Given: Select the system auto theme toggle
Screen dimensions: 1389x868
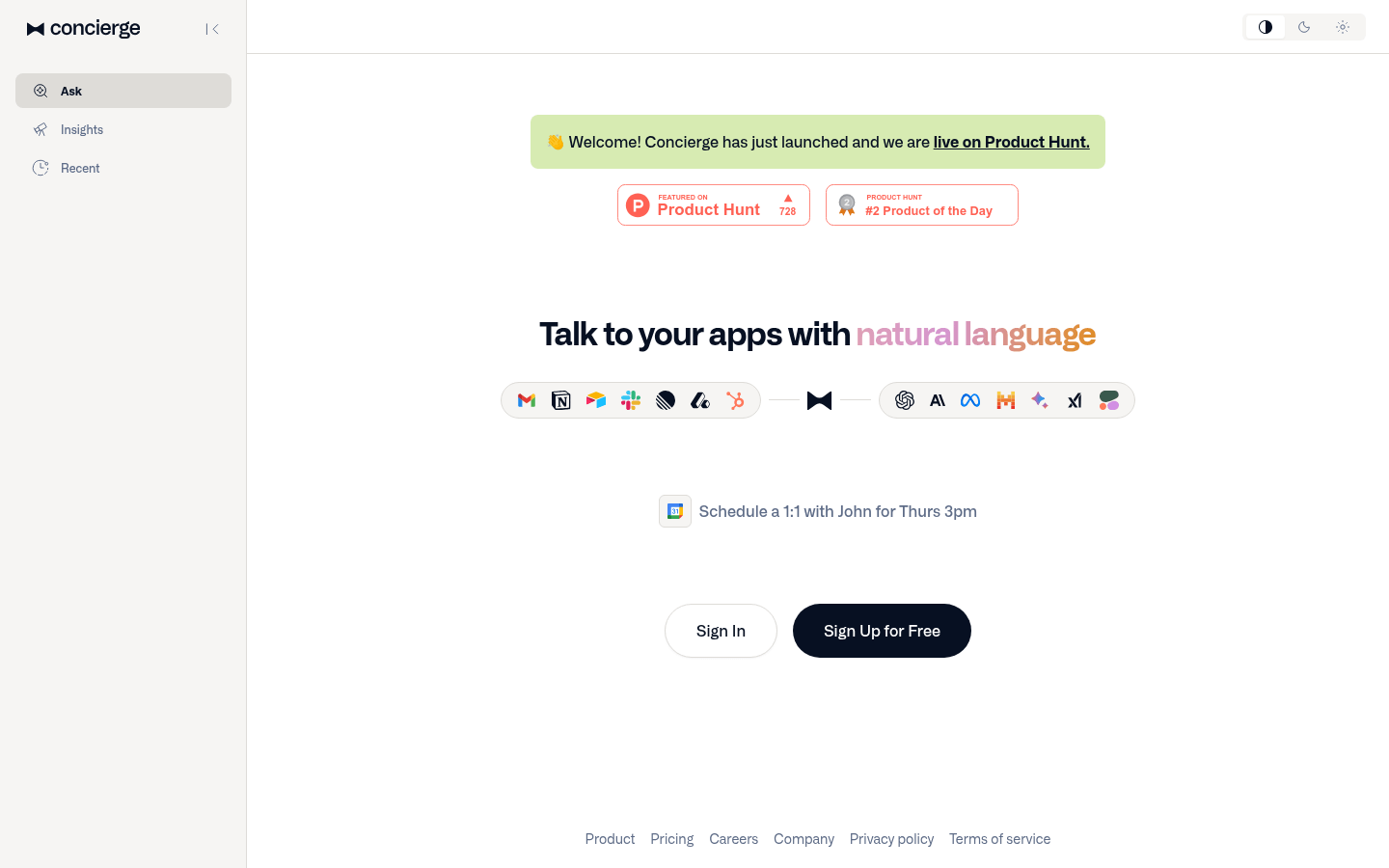Looking at the screenshot, I should [x=1266, y=27].
